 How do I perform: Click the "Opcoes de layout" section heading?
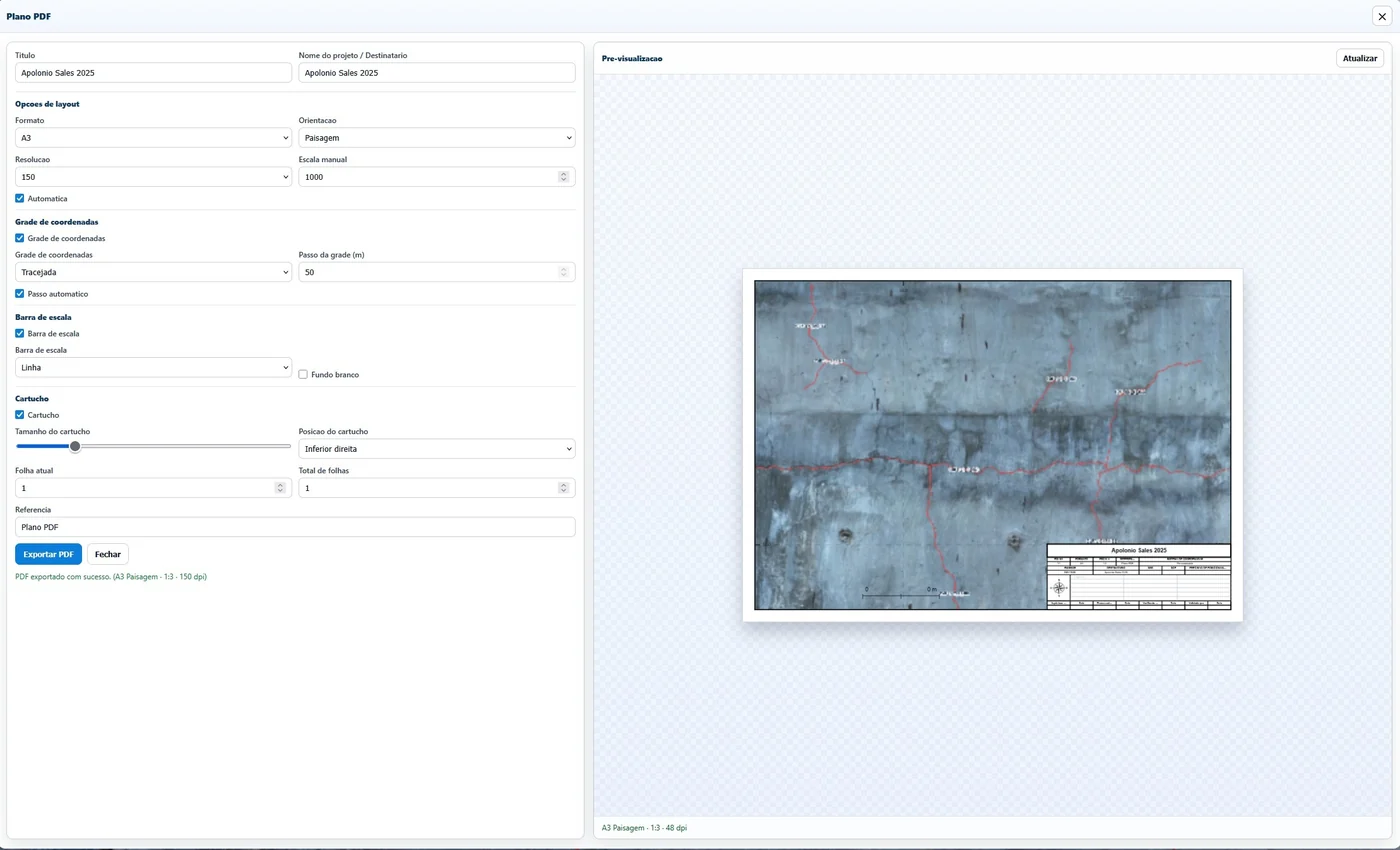[47, 104]
